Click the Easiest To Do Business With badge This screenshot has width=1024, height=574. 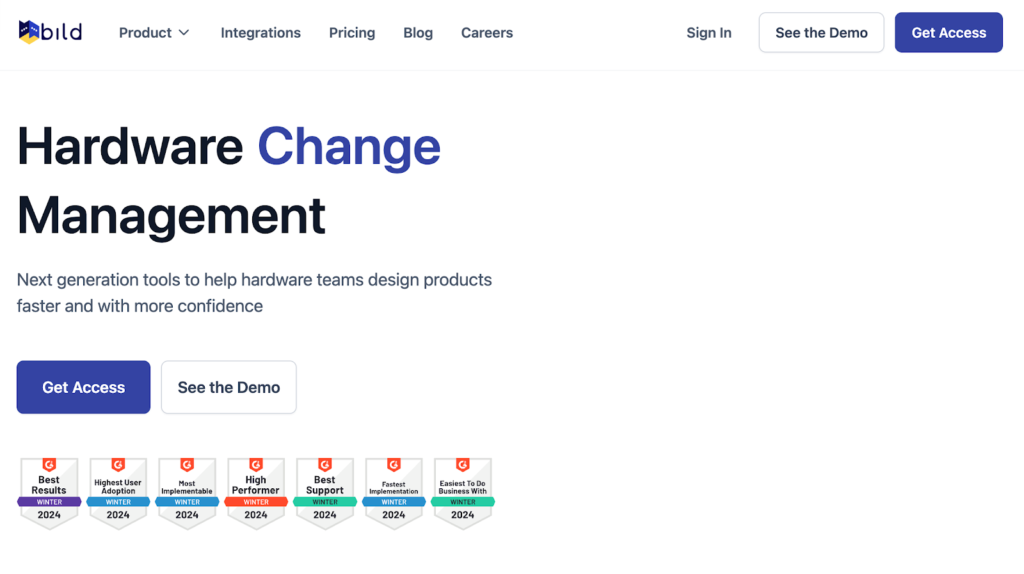463,492
